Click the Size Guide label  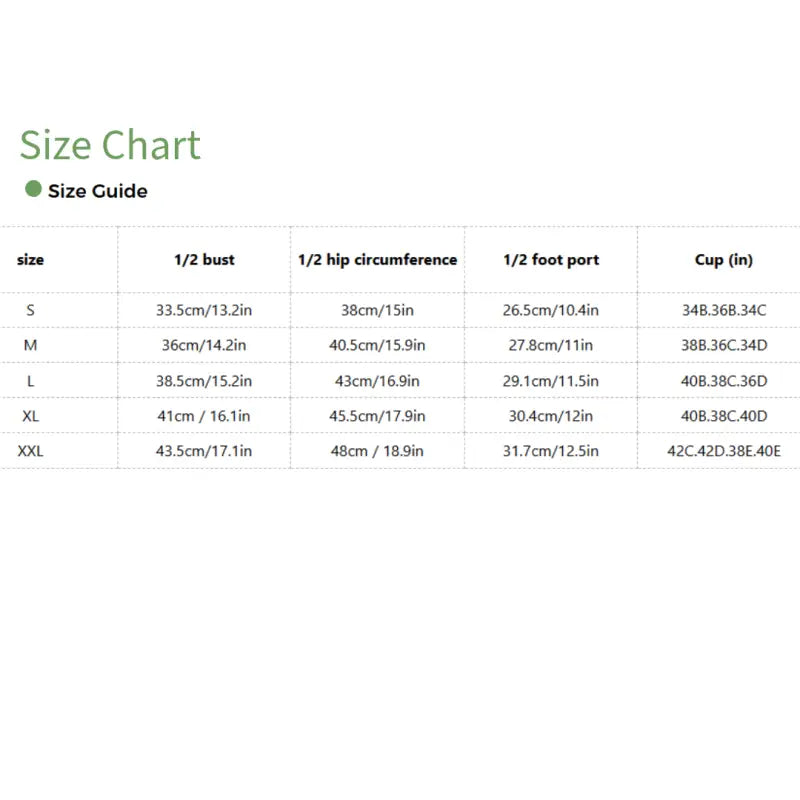pyautogui.click(x=98, y=191)
